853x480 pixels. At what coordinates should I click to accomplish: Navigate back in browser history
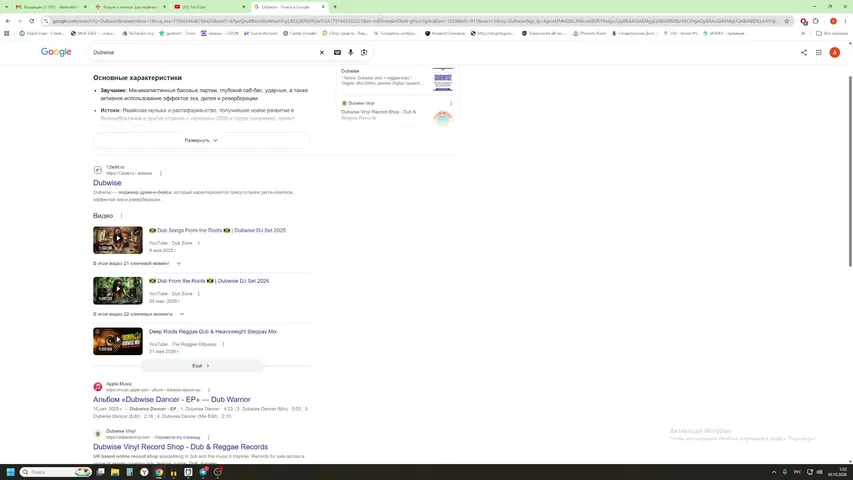pyautogui.click(x=8, y=21)
